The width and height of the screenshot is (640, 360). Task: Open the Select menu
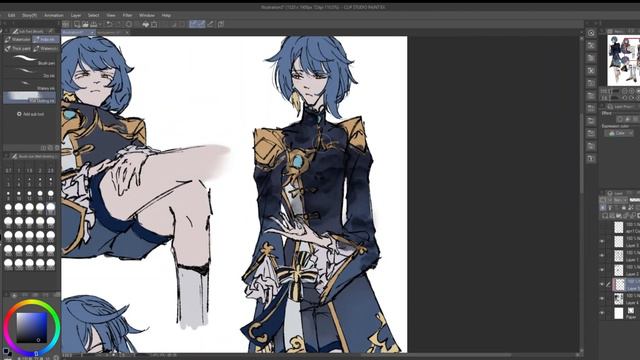pyautogui.click(x=93, y=16)
